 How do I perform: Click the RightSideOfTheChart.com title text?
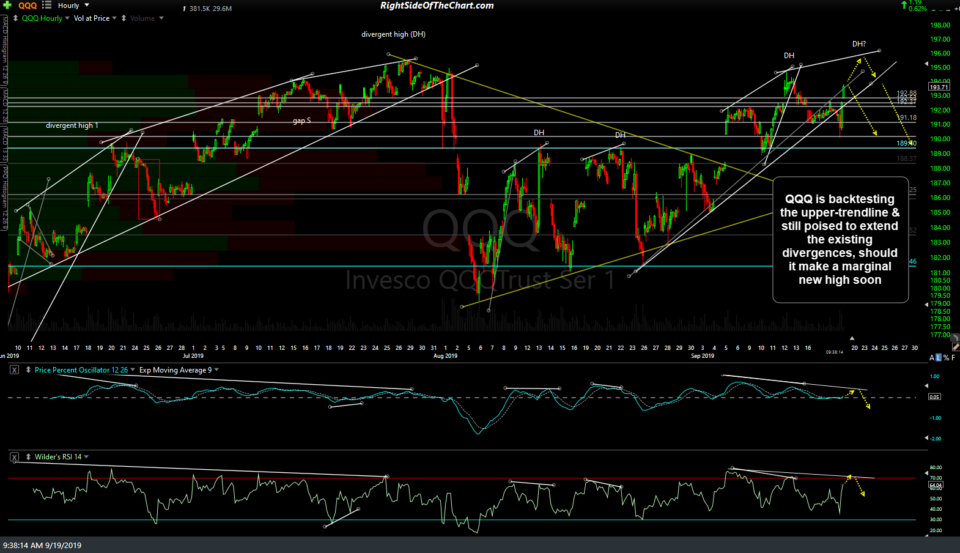(x=437, y=6)
